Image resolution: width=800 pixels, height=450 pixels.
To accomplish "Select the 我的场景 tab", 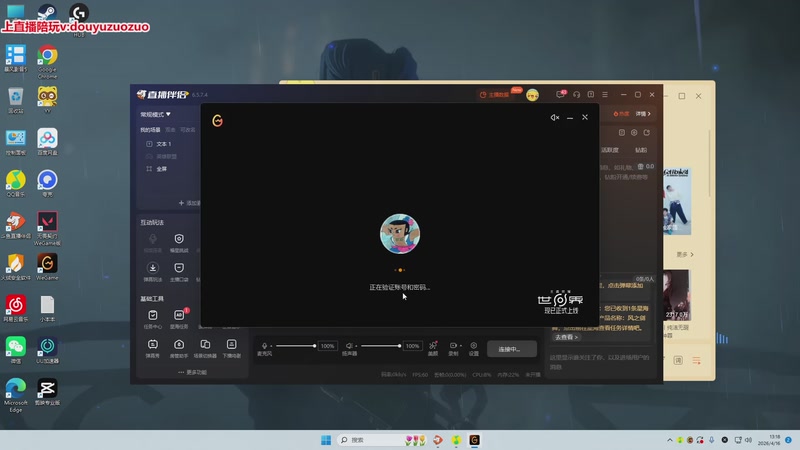I will coord(151,130).
